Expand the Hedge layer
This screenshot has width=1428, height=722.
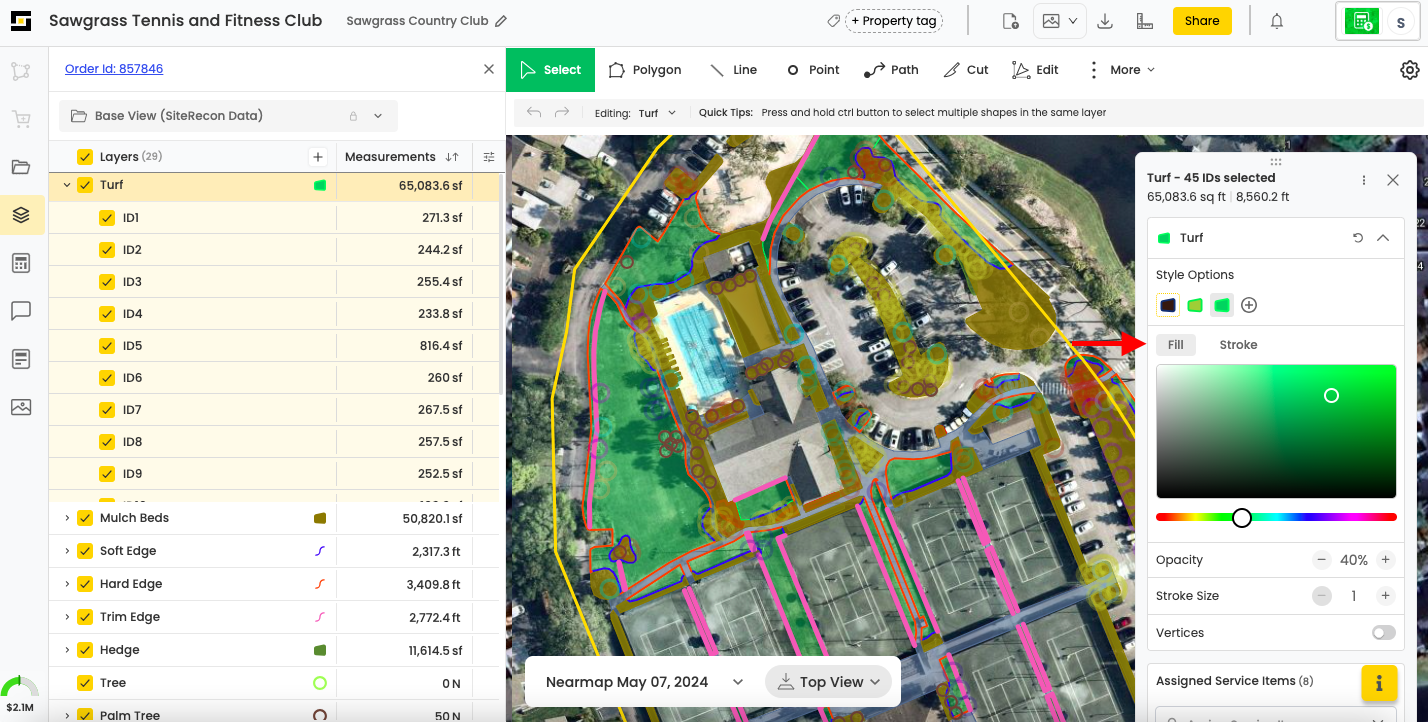67,650
